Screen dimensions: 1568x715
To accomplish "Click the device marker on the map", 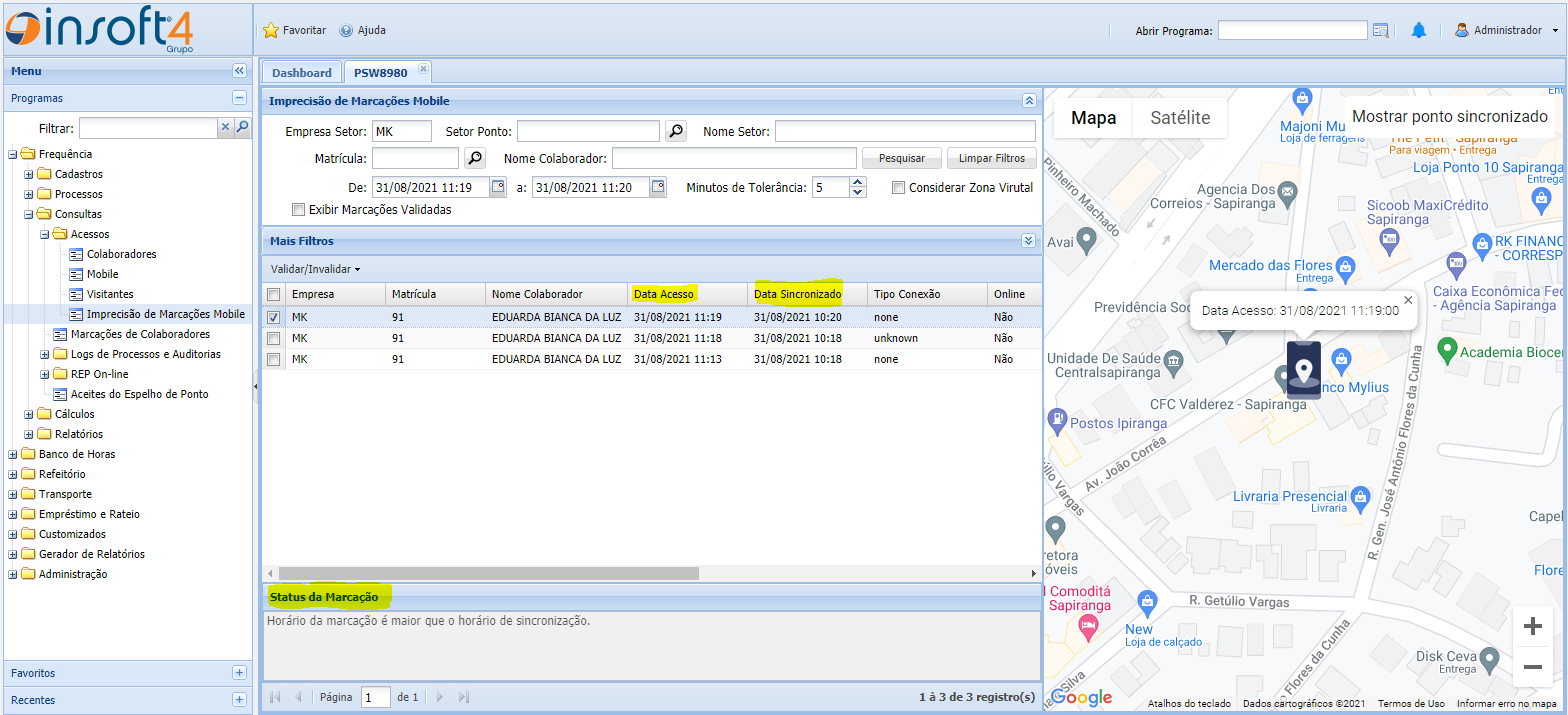I will [1303, 370].
